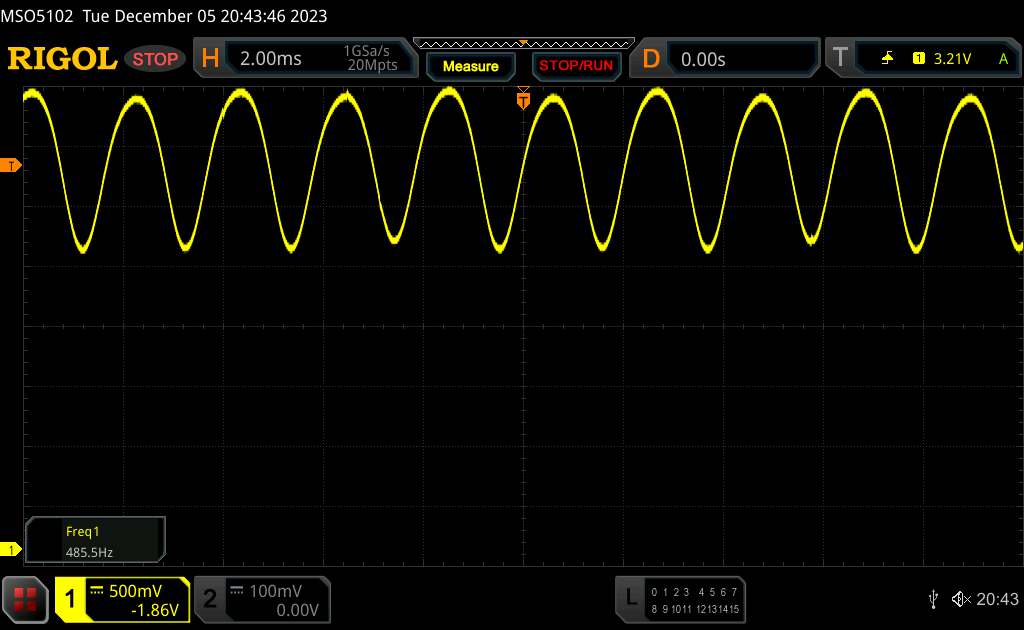Click the STOP status indicator

pos(155,59)
